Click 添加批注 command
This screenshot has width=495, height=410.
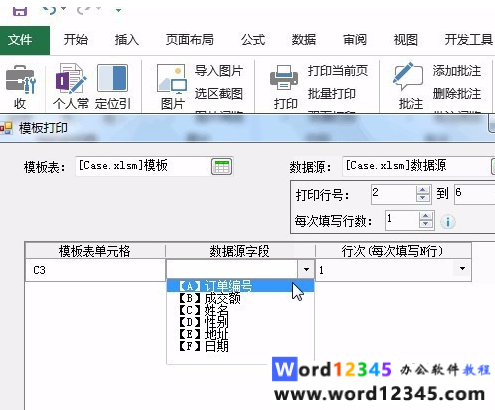pos(457,71)
